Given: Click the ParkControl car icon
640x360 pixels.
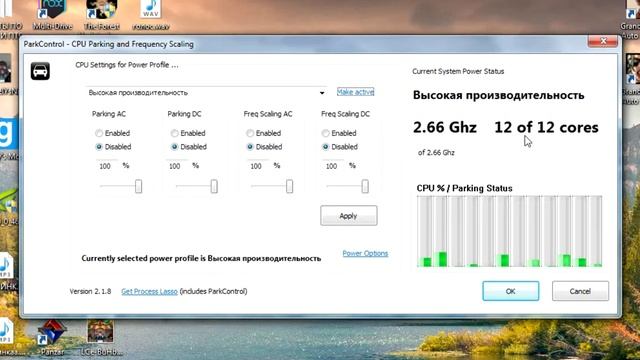Looking at the screenshot, I should coord(40,71).
